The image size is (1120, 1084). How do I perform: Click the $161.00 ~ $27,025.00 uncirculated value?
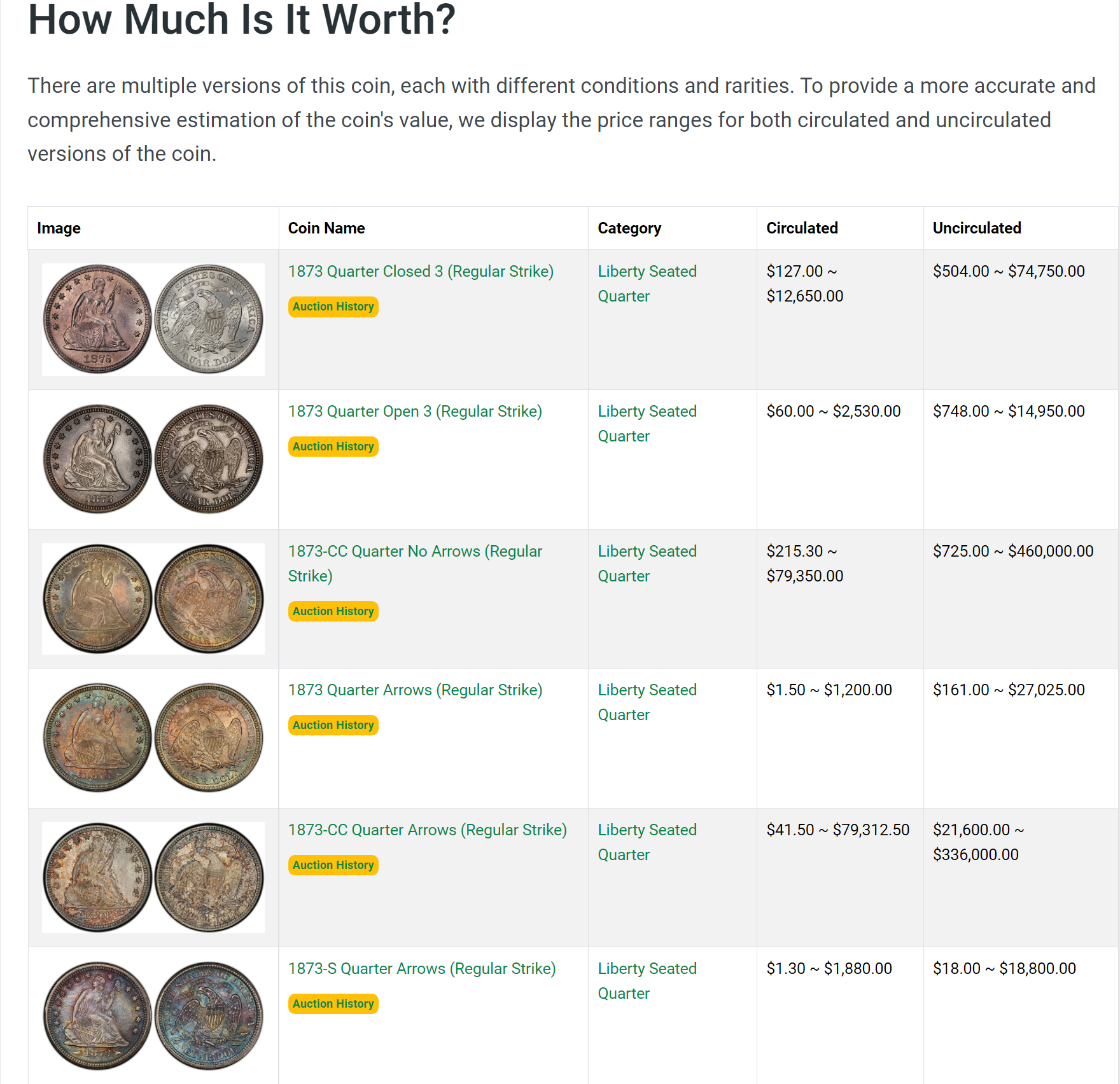tap(1009, 690)
